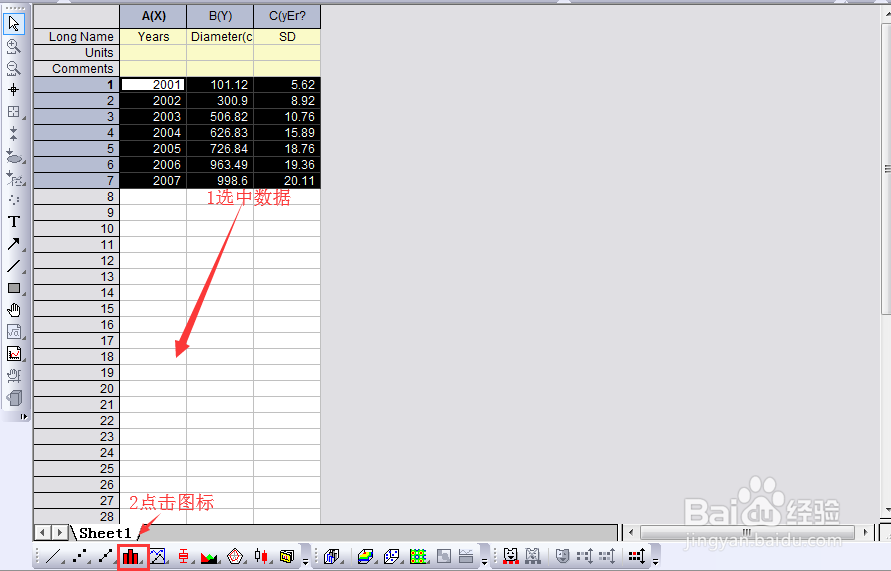Select cell containing 20.11
The width and height of the screenshot is (891, 571).
(x=287, y=181)
